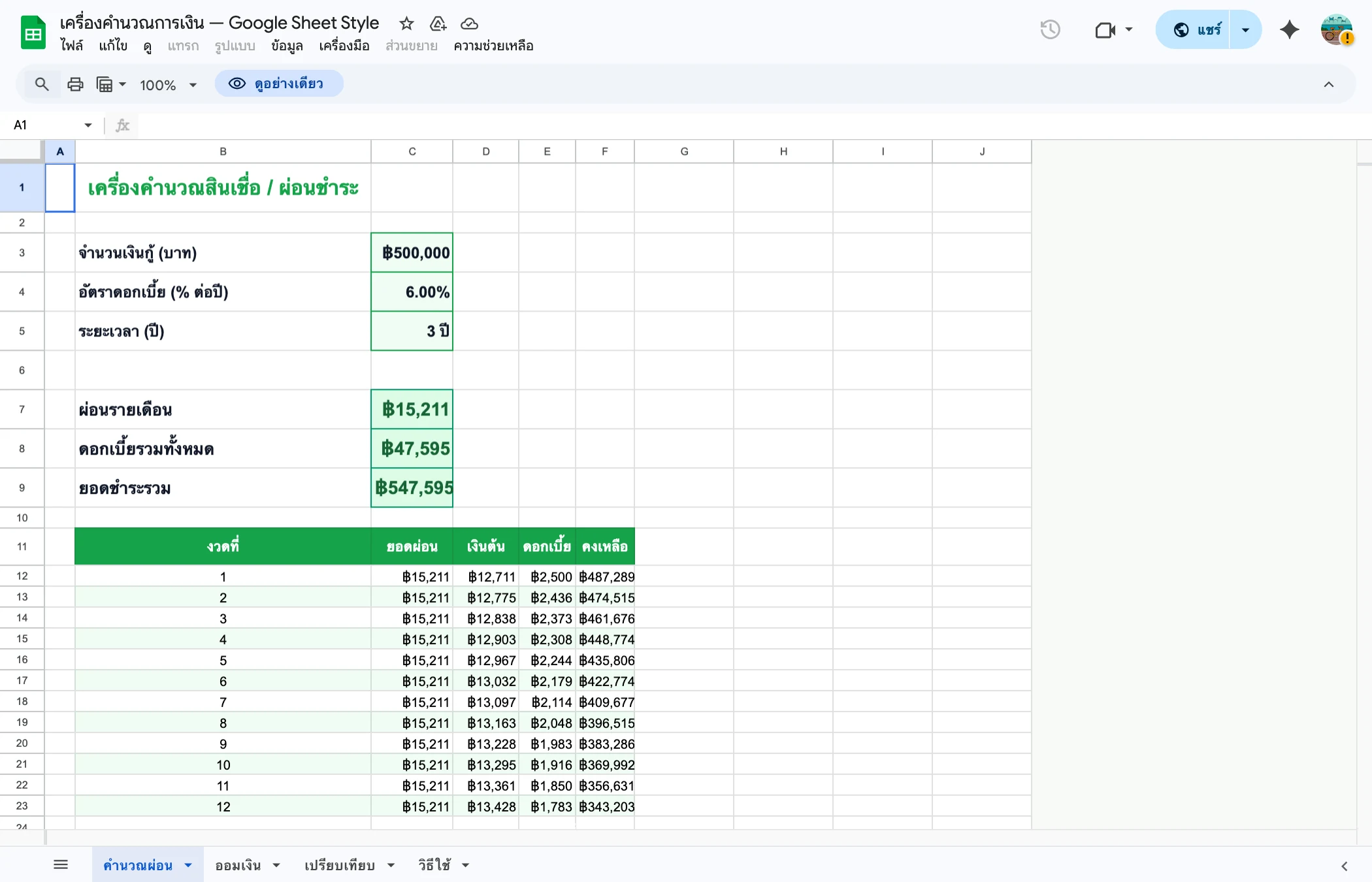Star this spreadsheet
This screenshot has width=1372, height=882.
pyautogui.click(x=406, y=24)
